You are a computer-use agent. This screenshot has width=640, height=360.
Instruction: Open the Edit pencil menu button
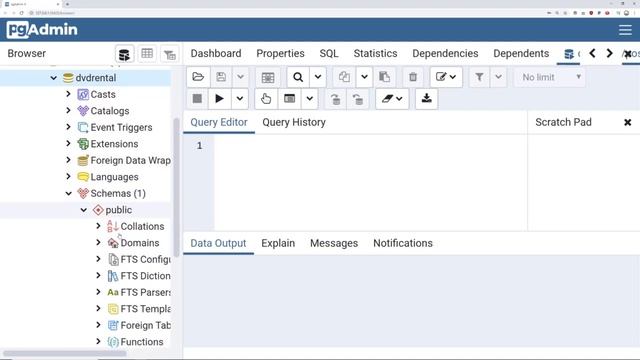click(x=446, y=77)
